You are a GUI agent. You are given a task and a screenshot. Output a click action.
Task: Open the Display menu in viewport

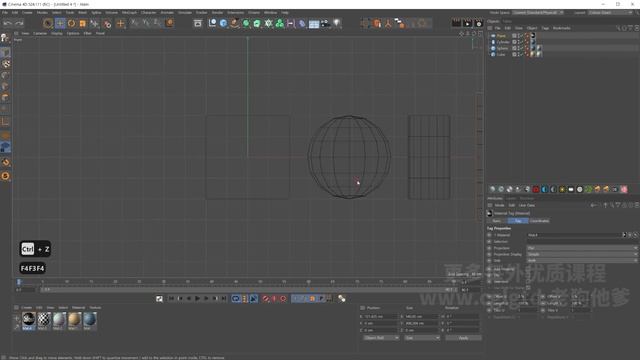pyautogui.click(x=57, y=33)
